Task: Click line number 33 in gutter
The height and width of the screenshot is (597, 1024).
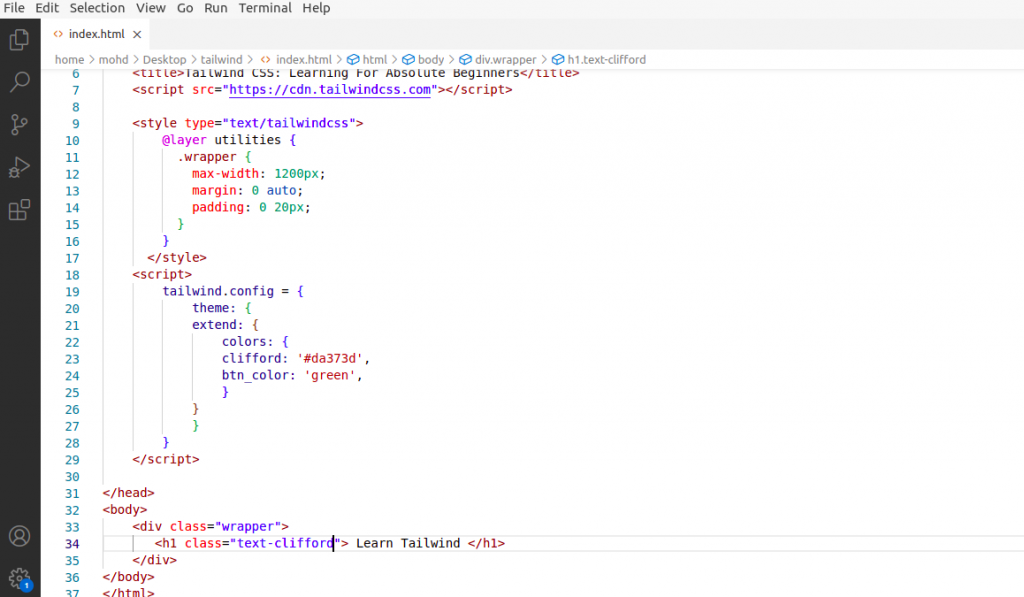Action: [72, 527]
